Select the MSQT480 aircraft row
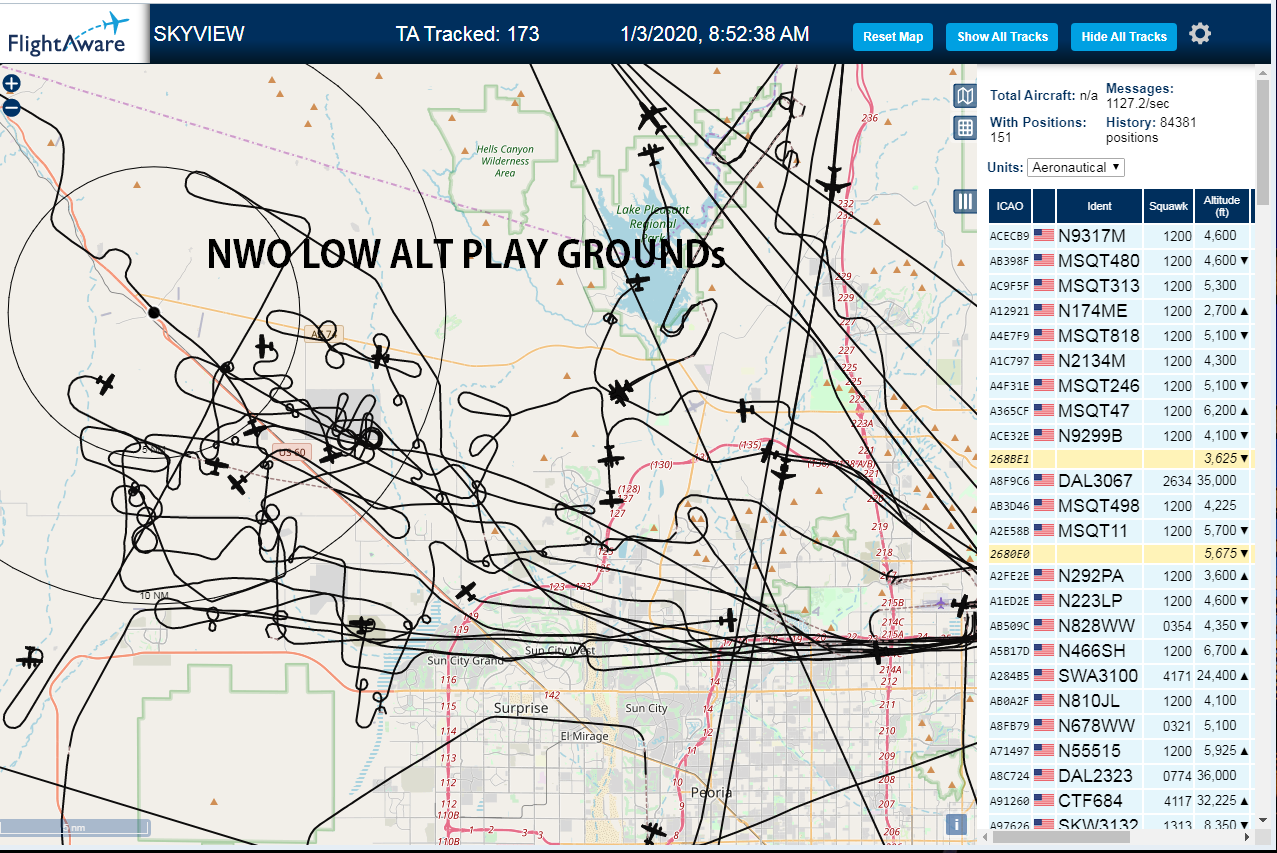The image size is (1277, 853). click(x=1120, y=261)
